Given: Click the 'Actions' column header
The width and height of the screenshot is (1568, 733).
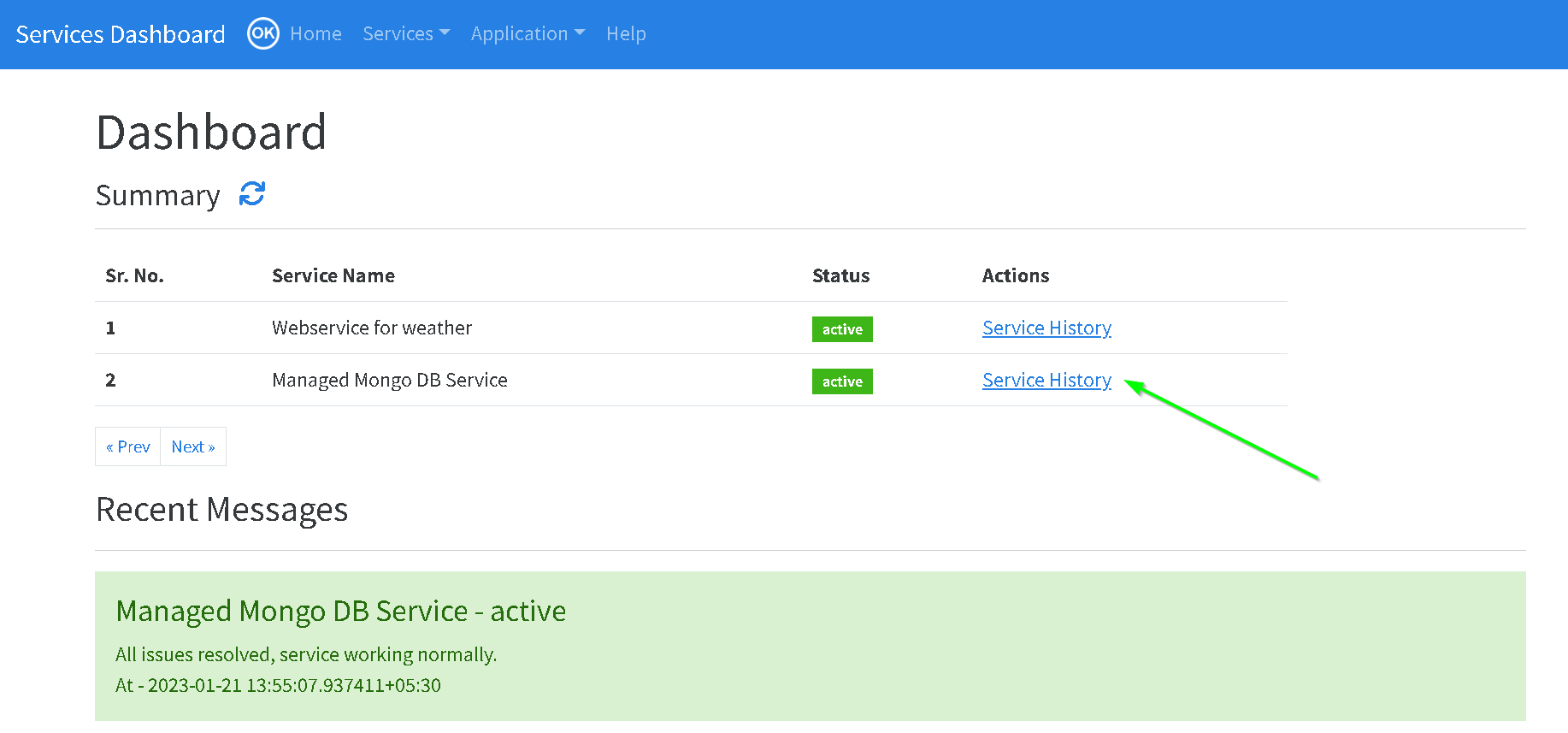Looking at the screenshot, I should click(x=1016, y=275).
